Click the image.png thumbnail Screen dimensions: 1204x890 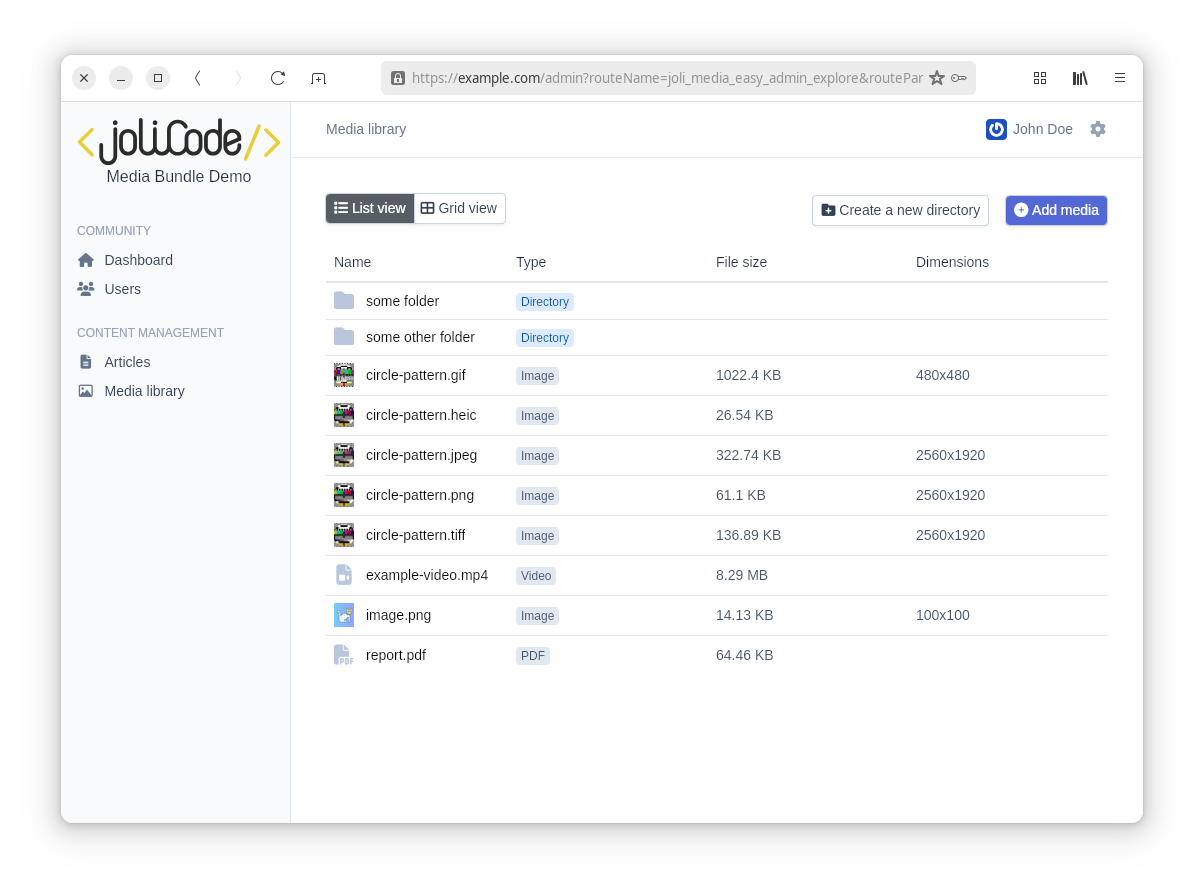click(344, 615)
